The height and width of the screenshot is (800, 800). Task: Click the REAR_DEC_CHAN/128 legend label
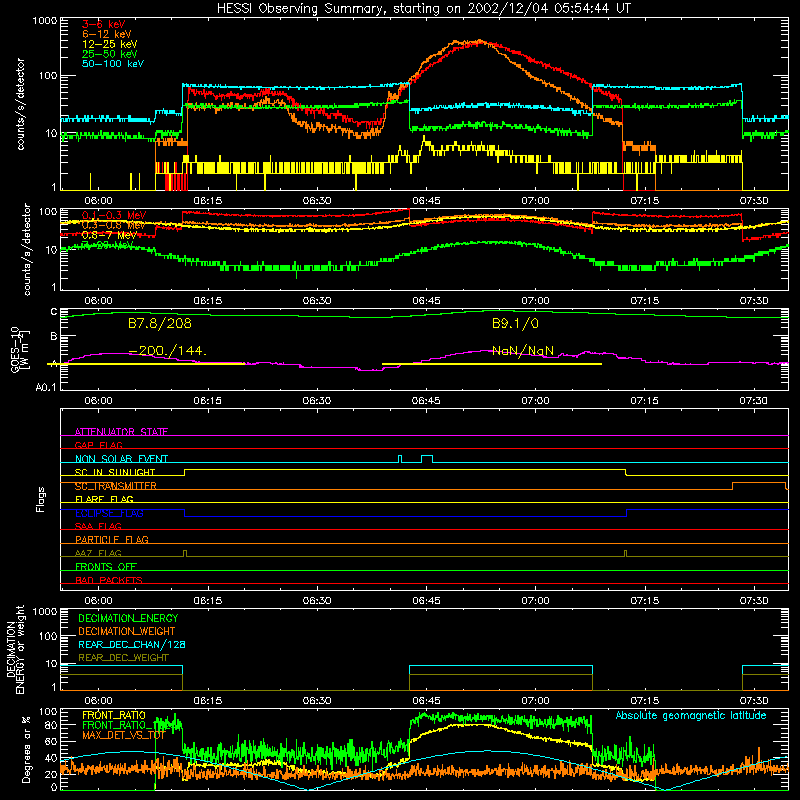132,645
